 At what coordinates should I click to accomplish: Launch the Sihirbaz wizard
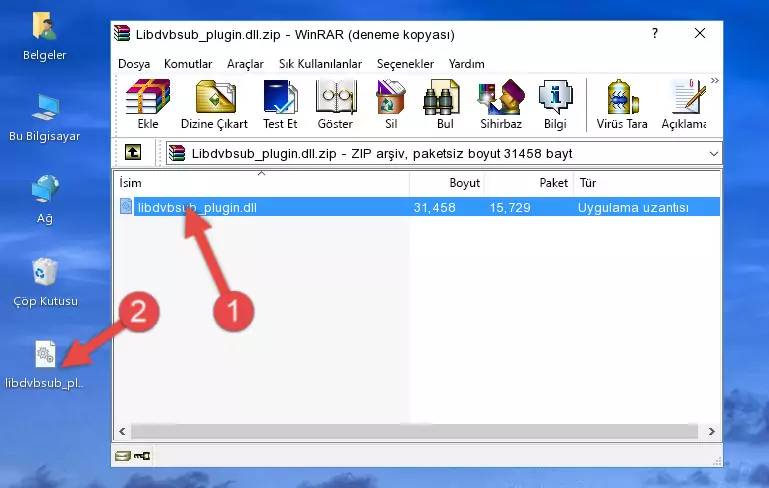(501, 104)
